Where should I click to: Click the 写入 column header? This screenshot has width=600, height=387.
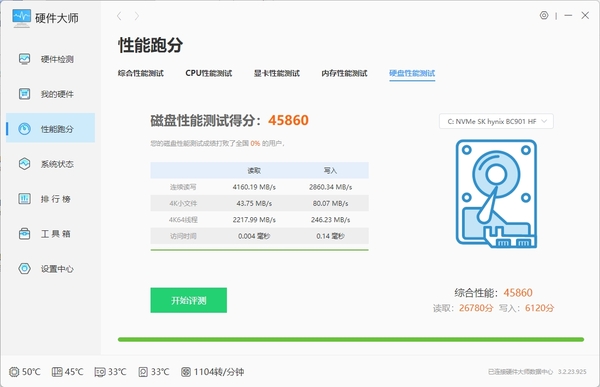[331, 171]
